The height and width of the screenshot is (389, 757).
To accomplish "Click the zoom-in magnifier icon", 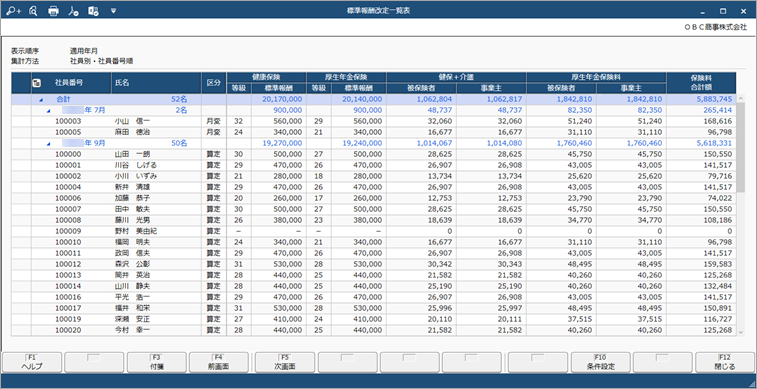I will (x=14, y=11).
